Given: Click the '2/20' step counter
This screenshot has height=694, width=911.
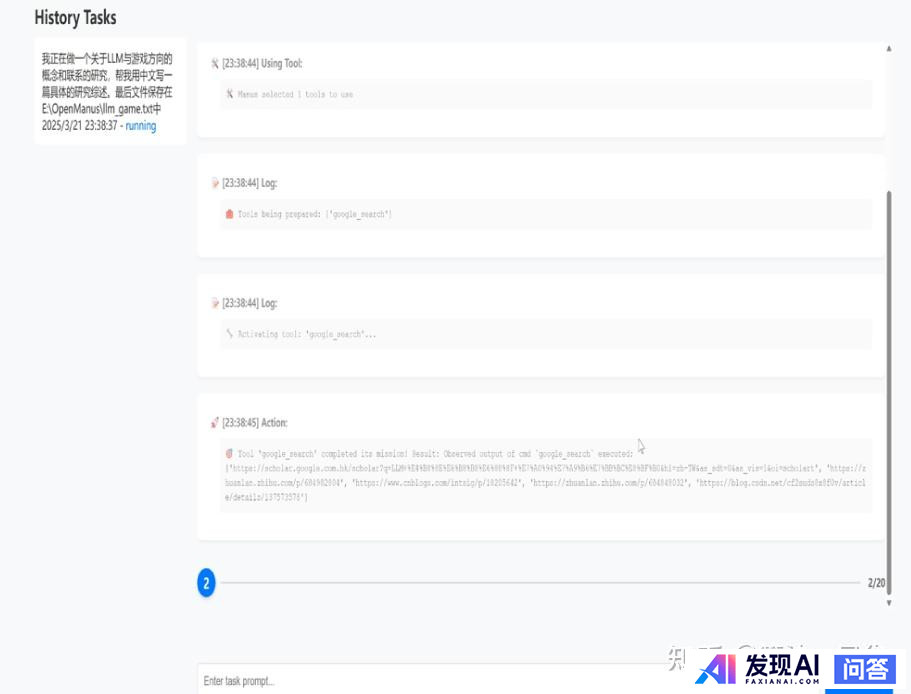Looking at the screenshot, I should pos(876,582).
